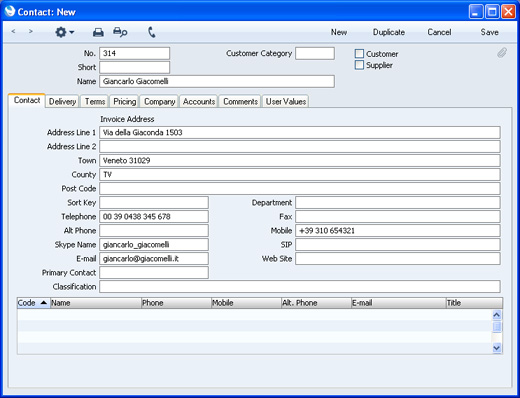The width and height of the screenshot is (520, 398).
Task: Switch to the Delivery tab
Action: (x=62, y=101)
